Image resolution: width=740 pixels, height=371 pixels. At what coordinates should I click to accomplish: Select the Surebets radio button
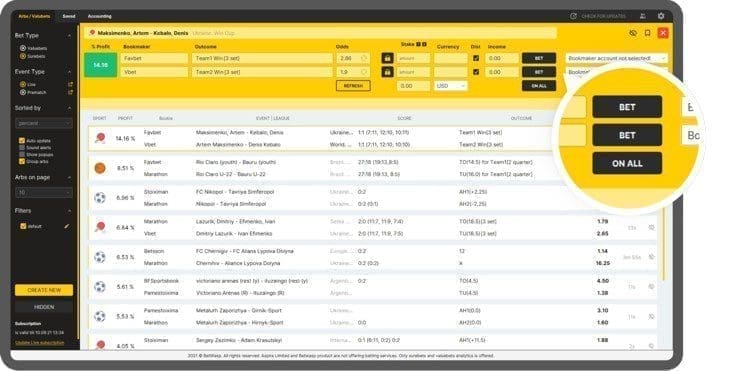click(23, 56)
